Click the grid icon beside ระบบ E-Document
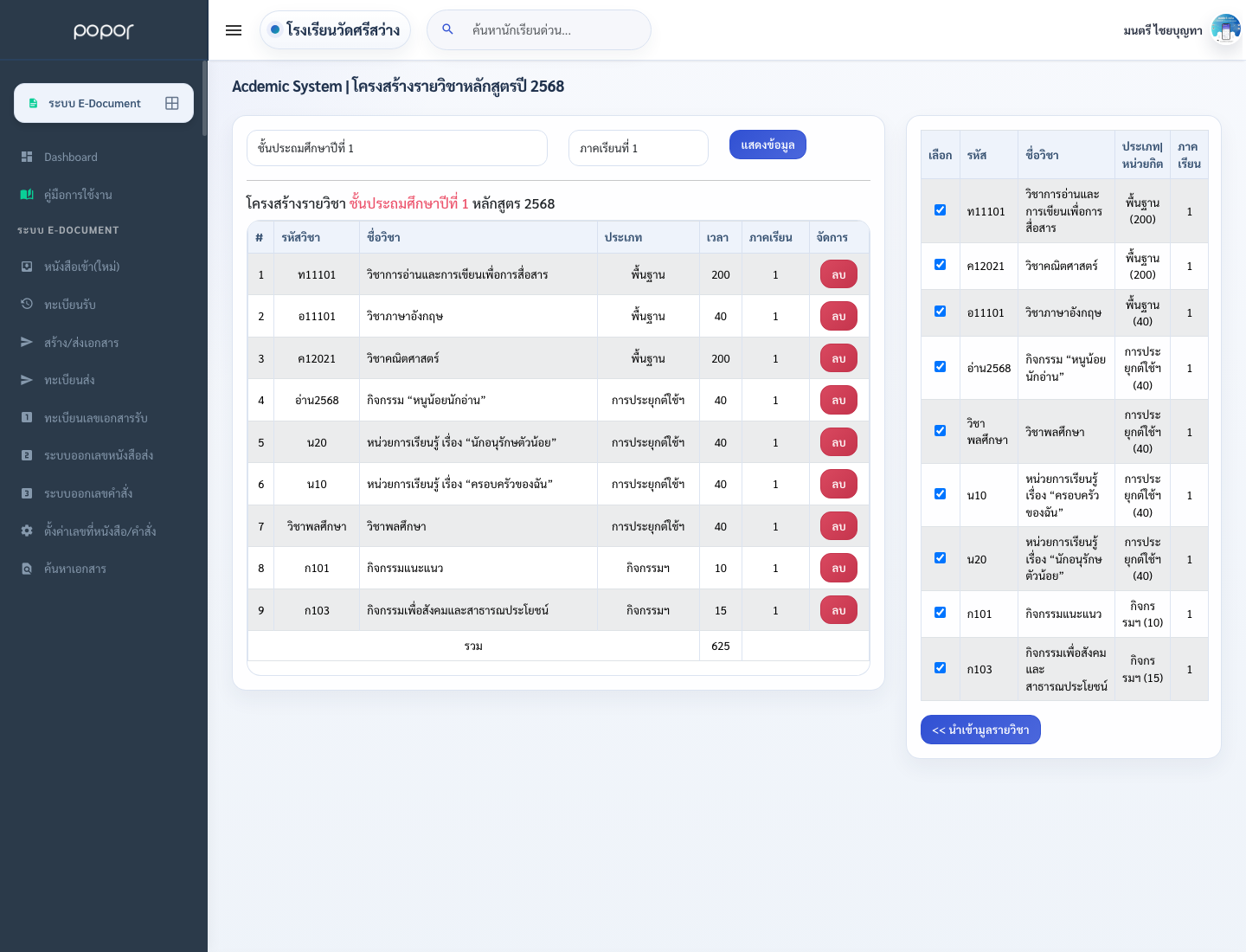Screen dimensions: 1246x952 pyautogui.click(x=172, y=103)
